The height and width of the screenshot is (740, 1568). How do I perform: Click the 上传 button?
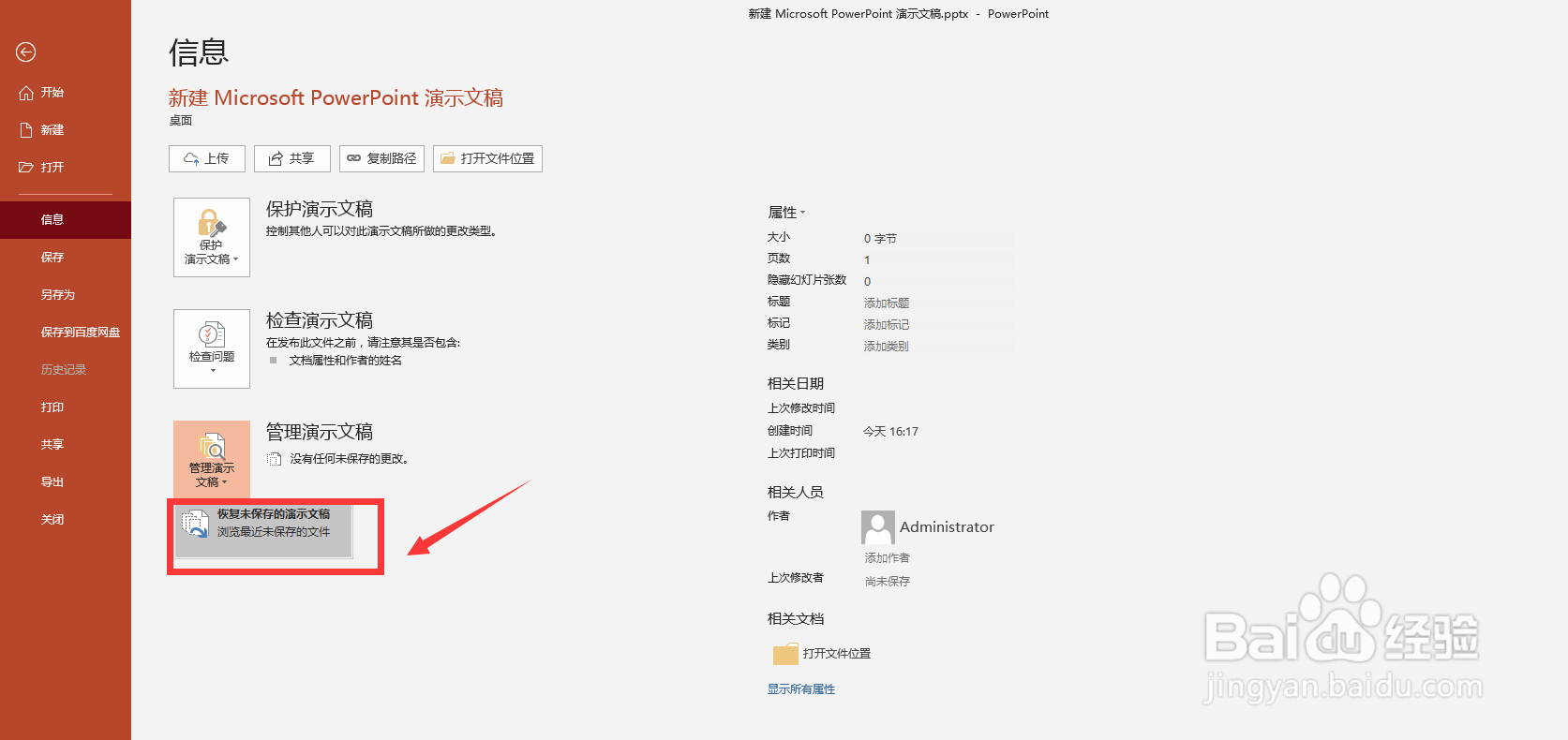[x=207, y=158]
